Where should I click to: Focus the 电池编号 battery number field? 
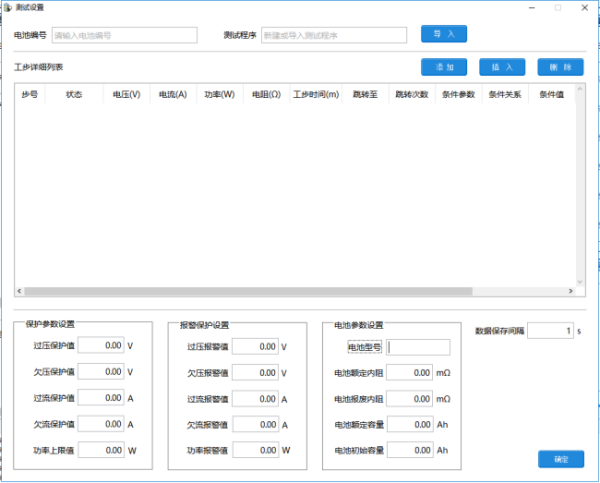point(124,35)
